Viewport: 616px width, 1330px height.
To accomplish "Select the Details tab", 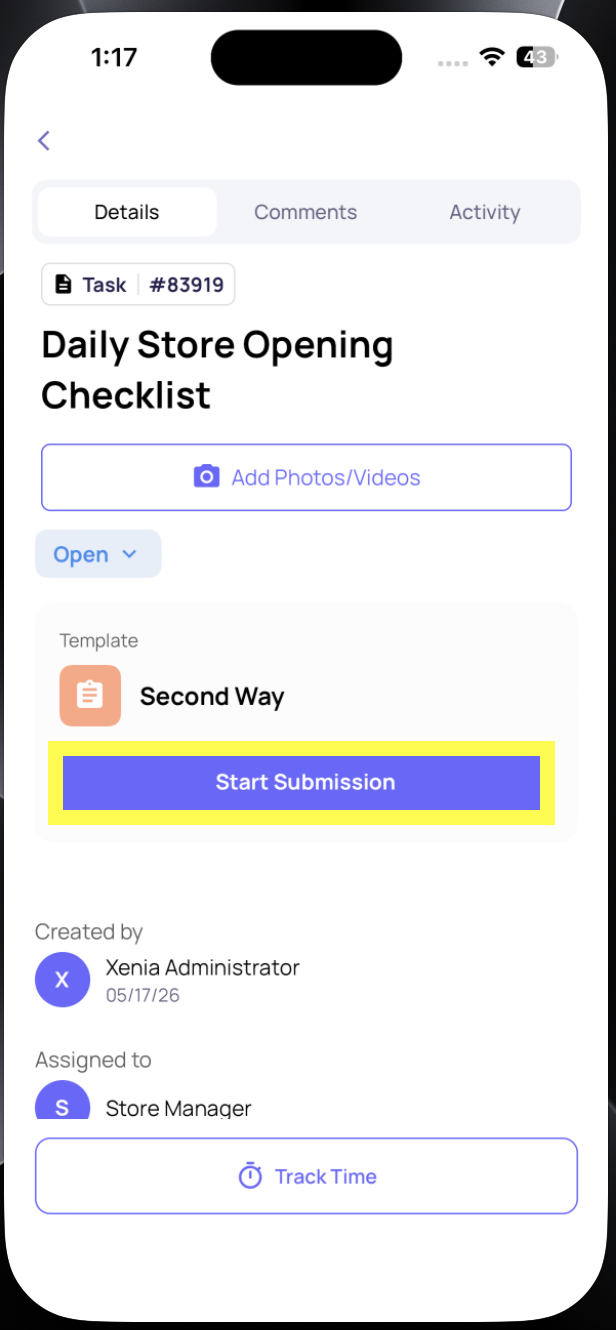I will (127, 212).
